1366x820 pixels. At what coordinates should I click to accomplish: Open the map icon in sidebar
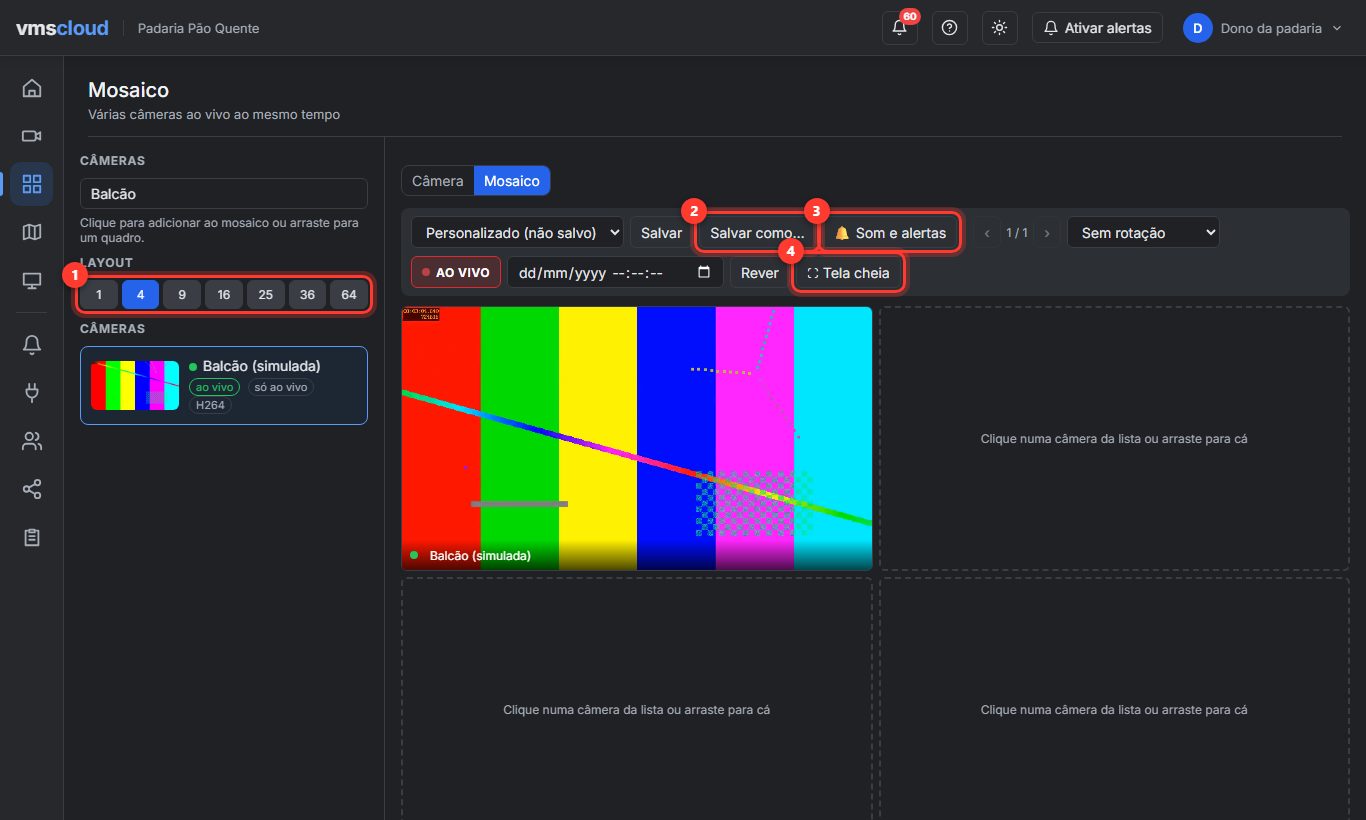(x=32, y=232)
